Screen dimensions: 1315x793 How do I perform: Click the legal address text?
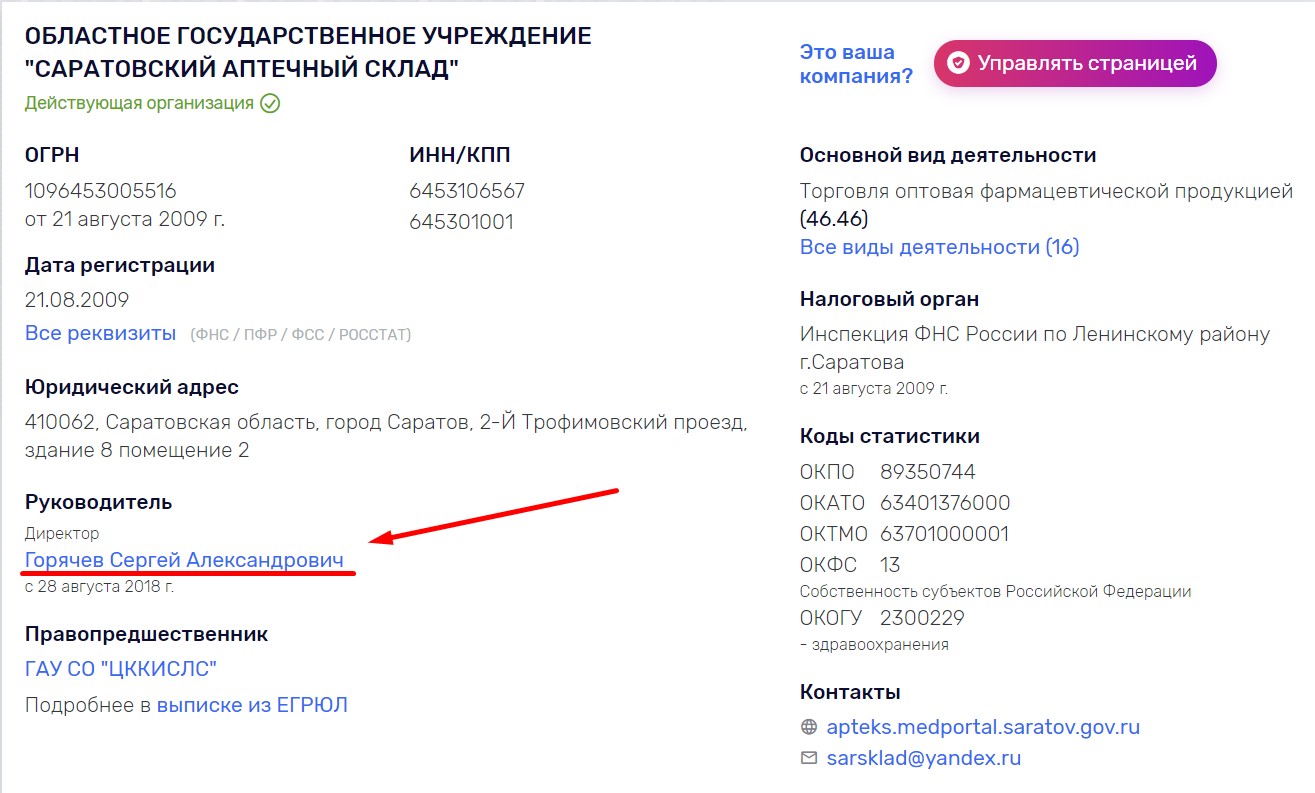click(x=386, y=436)
